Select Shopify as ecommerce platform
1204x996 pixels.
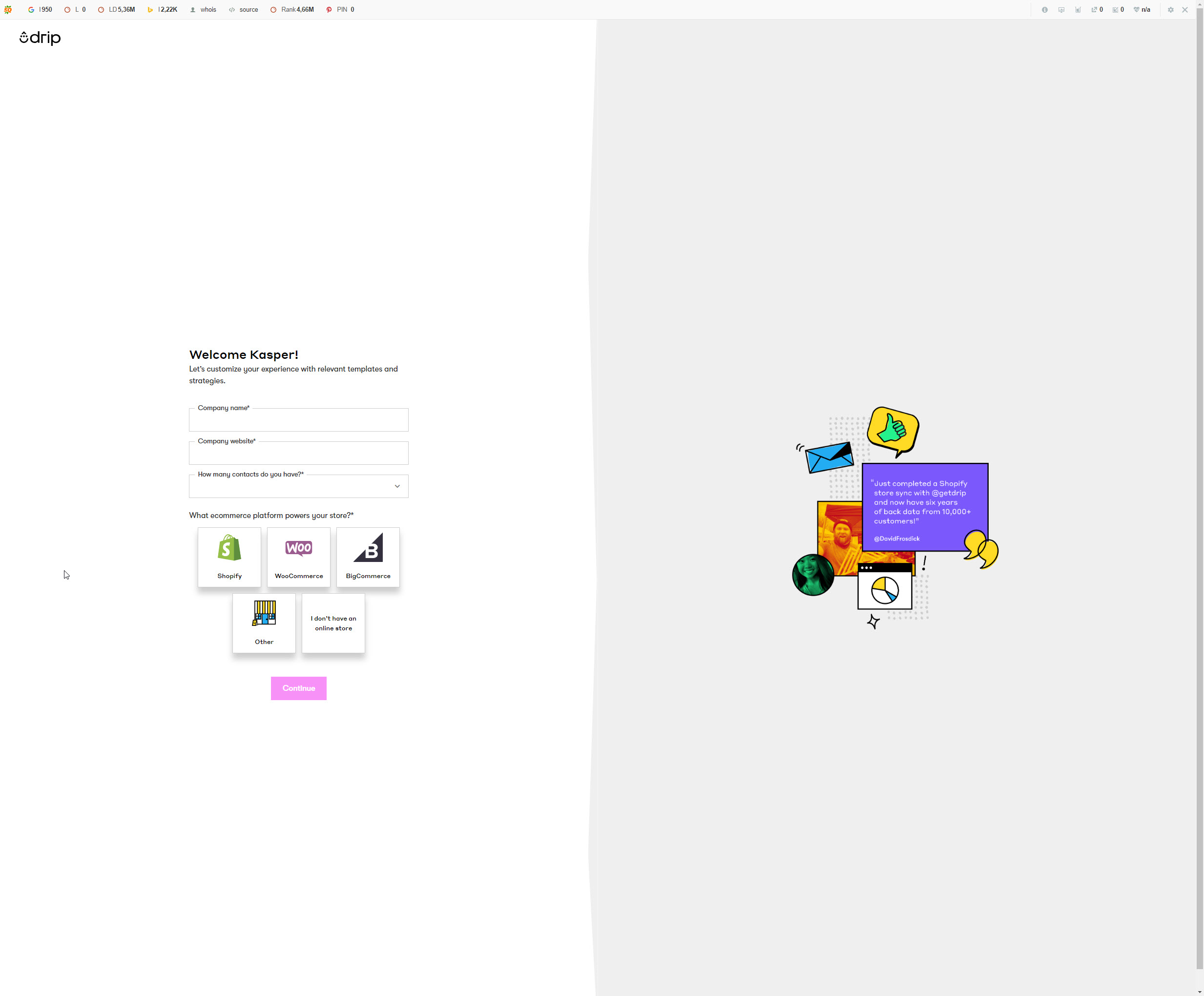[x=229, y=557]
